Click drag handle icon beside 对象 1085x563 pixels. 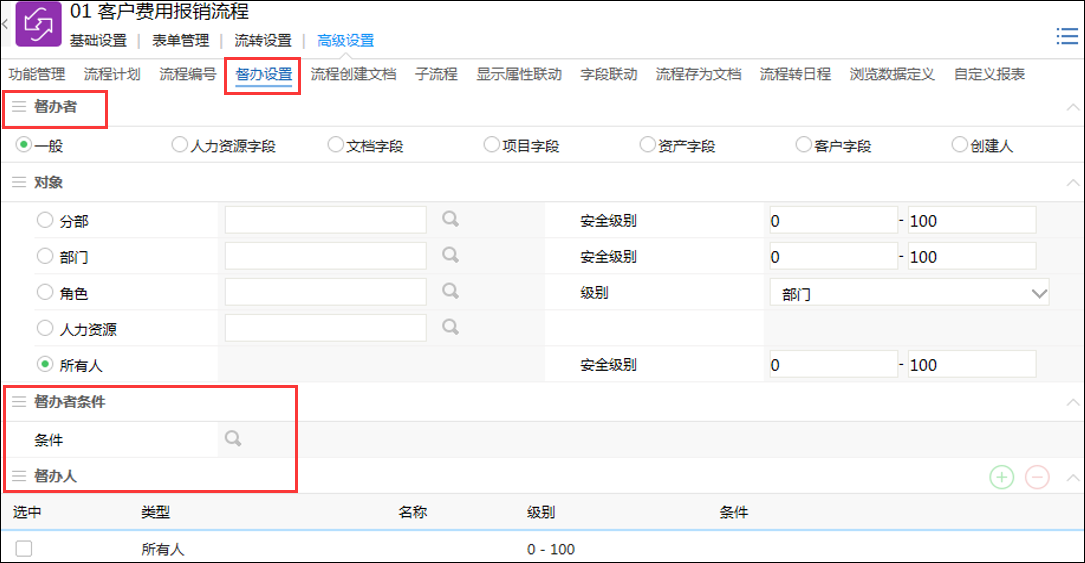19,182
